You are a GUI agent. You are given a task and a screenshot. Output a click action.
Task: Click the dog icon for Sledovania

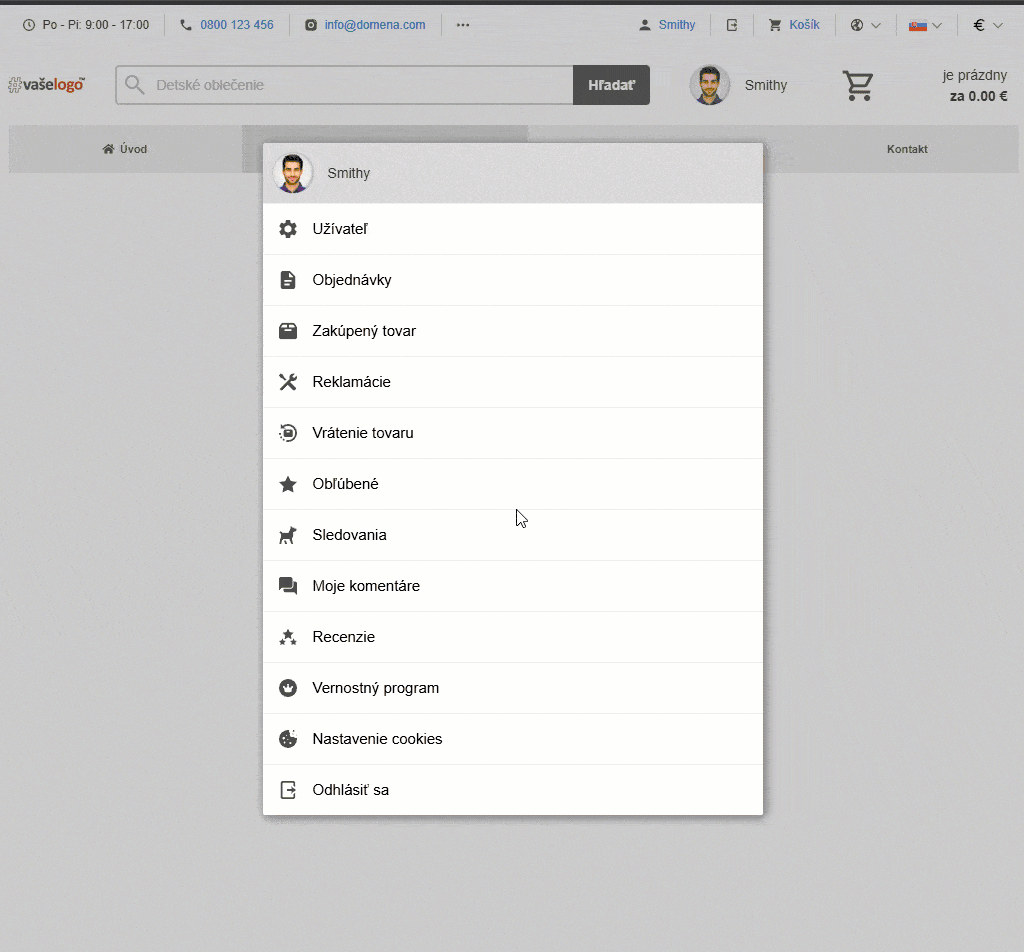[x=288, y=535]
